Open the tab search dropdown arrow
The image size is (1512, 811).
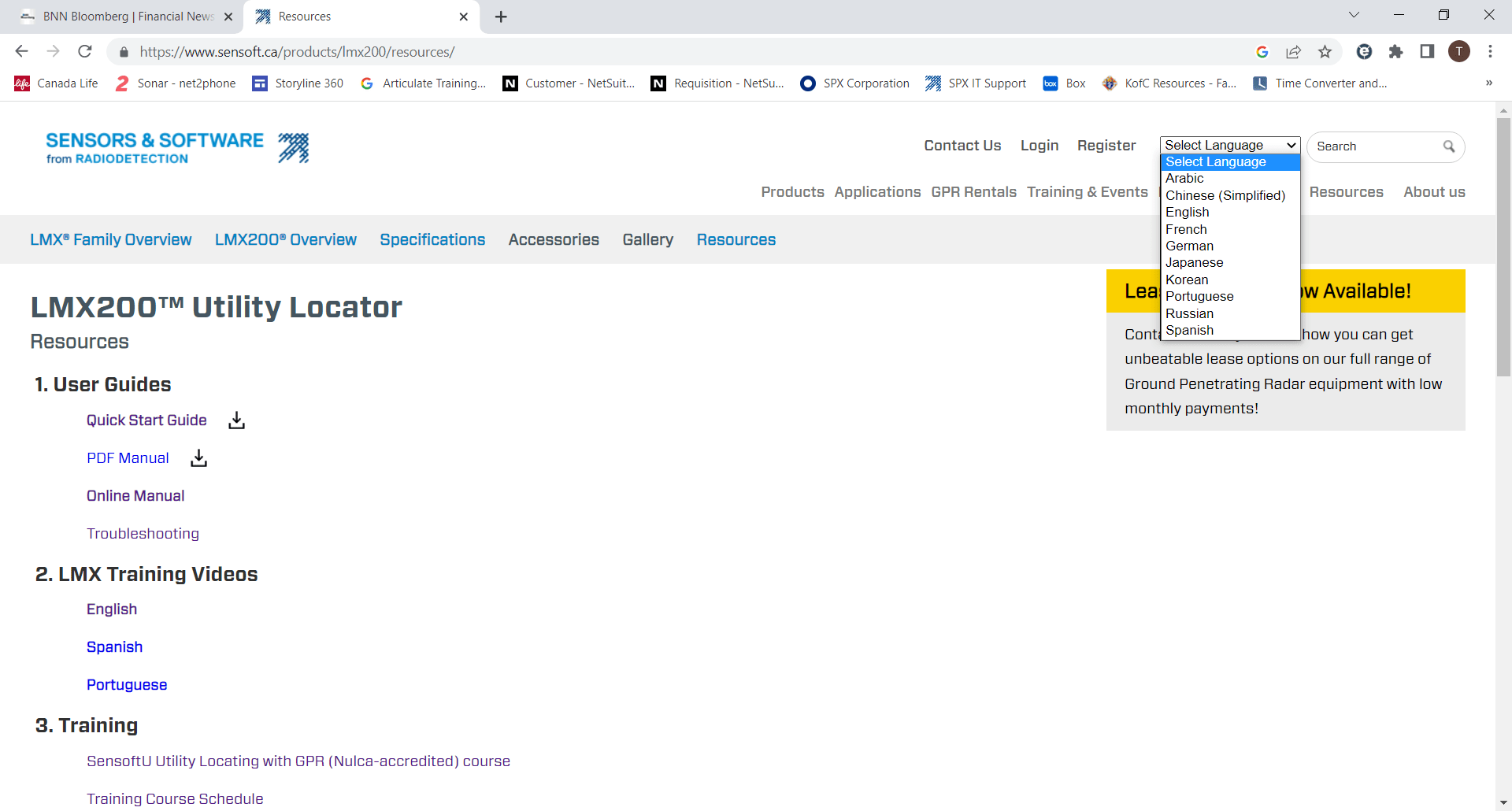[1354, 15]
